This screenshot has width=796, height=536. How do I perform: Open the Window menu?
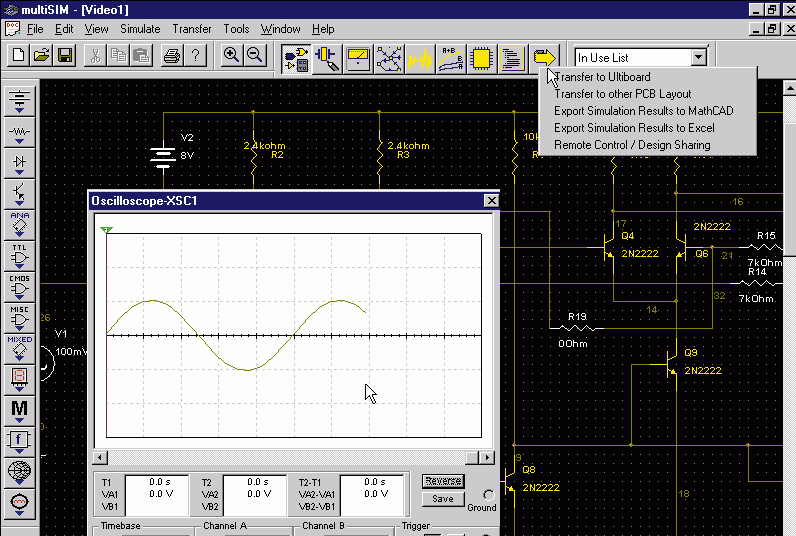[x=281, y=29]
